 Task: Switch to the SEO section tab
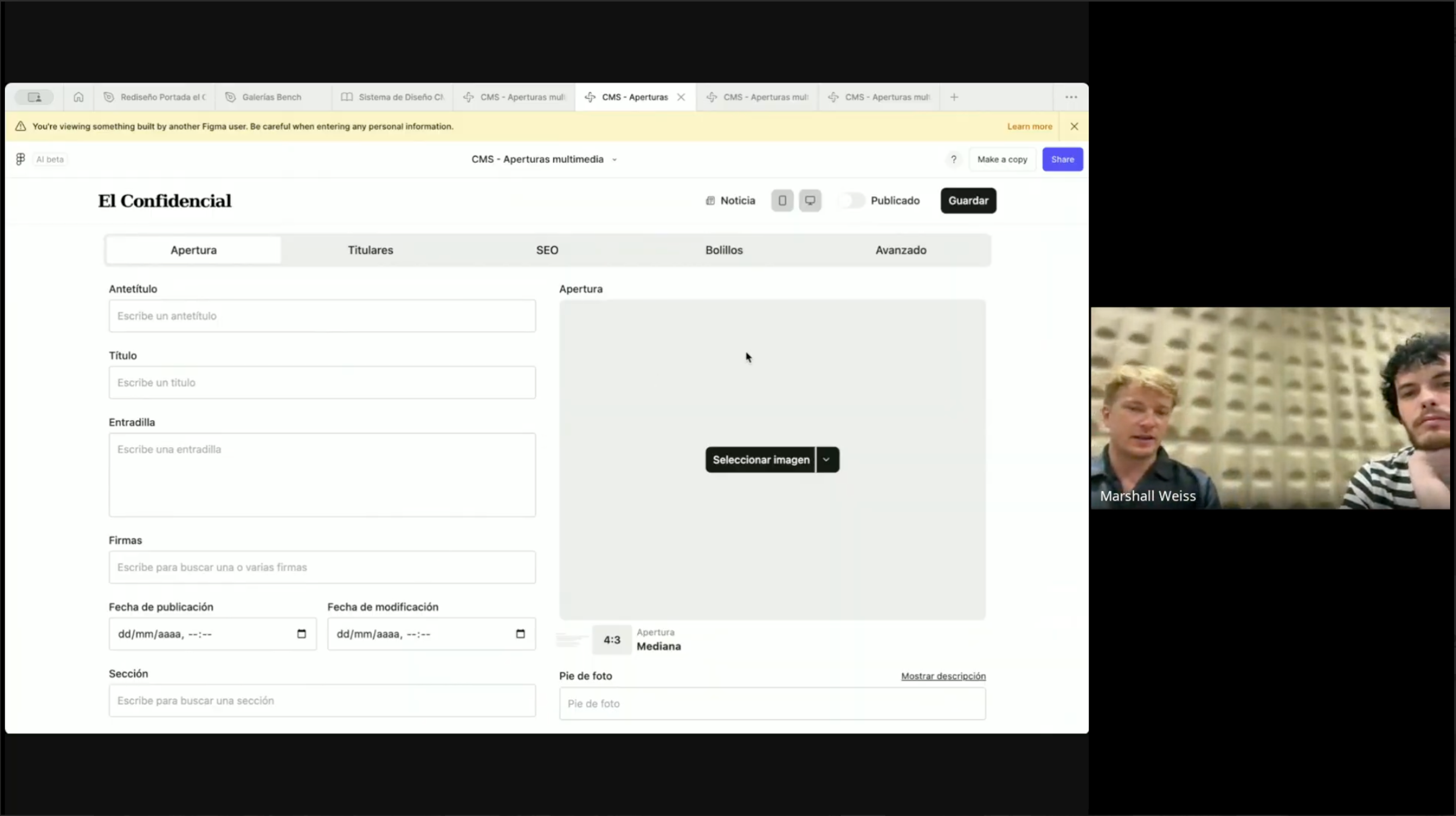[x=547, y=250]
